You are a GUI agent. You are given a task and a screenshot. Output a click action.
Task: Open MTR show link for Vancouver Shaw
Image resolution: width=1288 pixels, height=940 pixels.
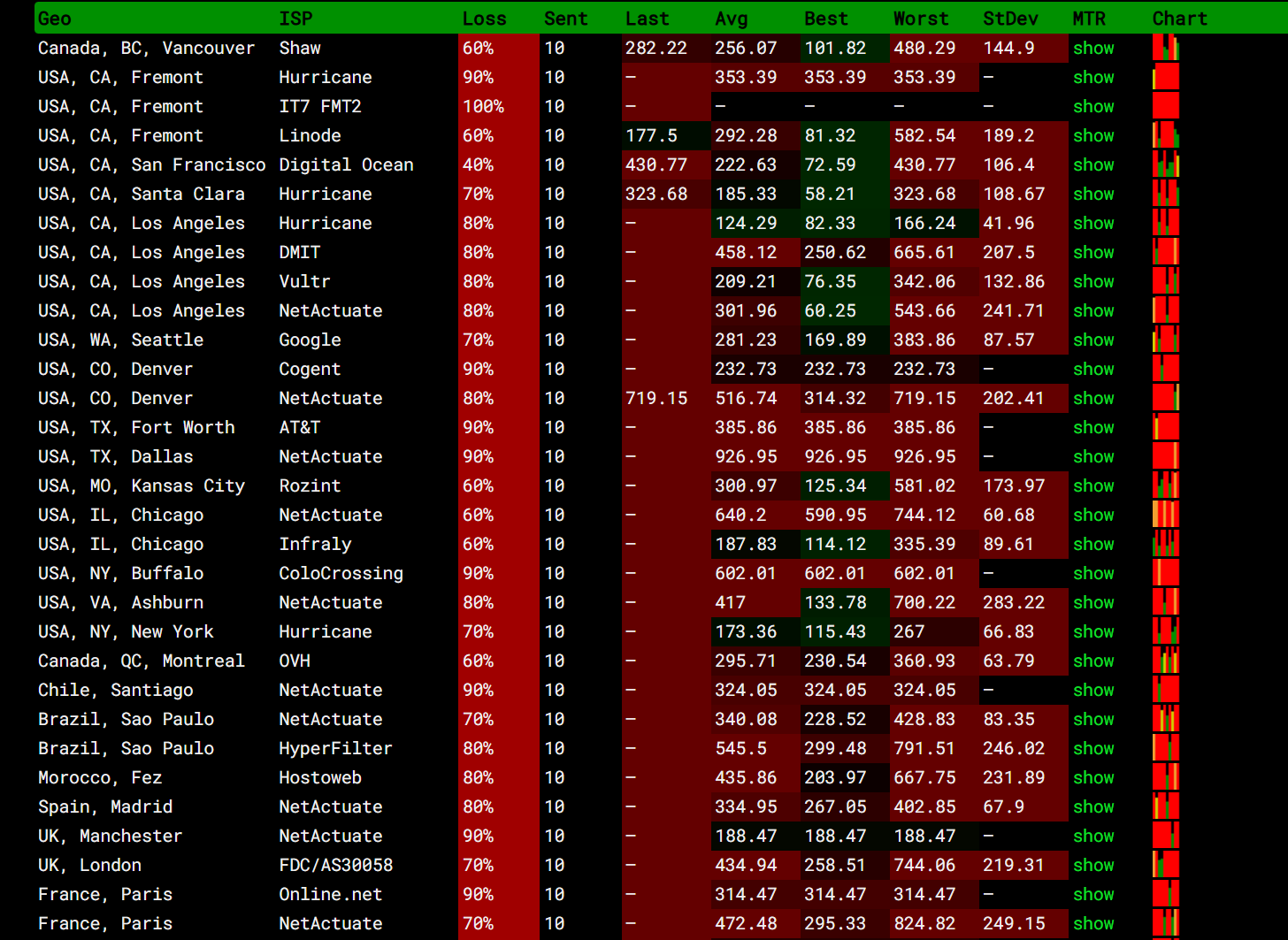click(1093, 48)
